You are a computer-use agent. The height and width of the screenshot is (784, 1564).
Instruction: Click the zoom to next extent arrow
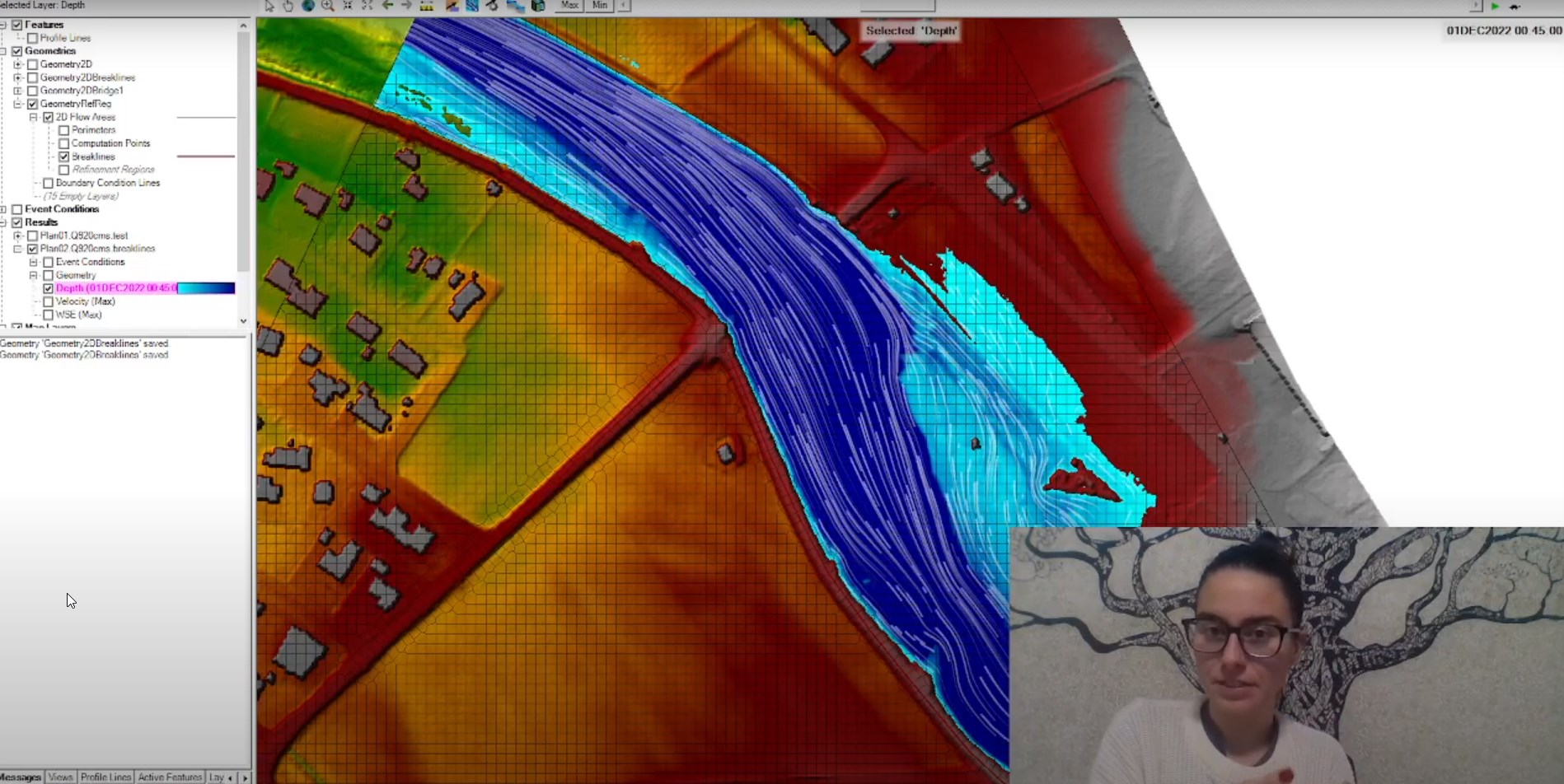[x=406, y=6]
